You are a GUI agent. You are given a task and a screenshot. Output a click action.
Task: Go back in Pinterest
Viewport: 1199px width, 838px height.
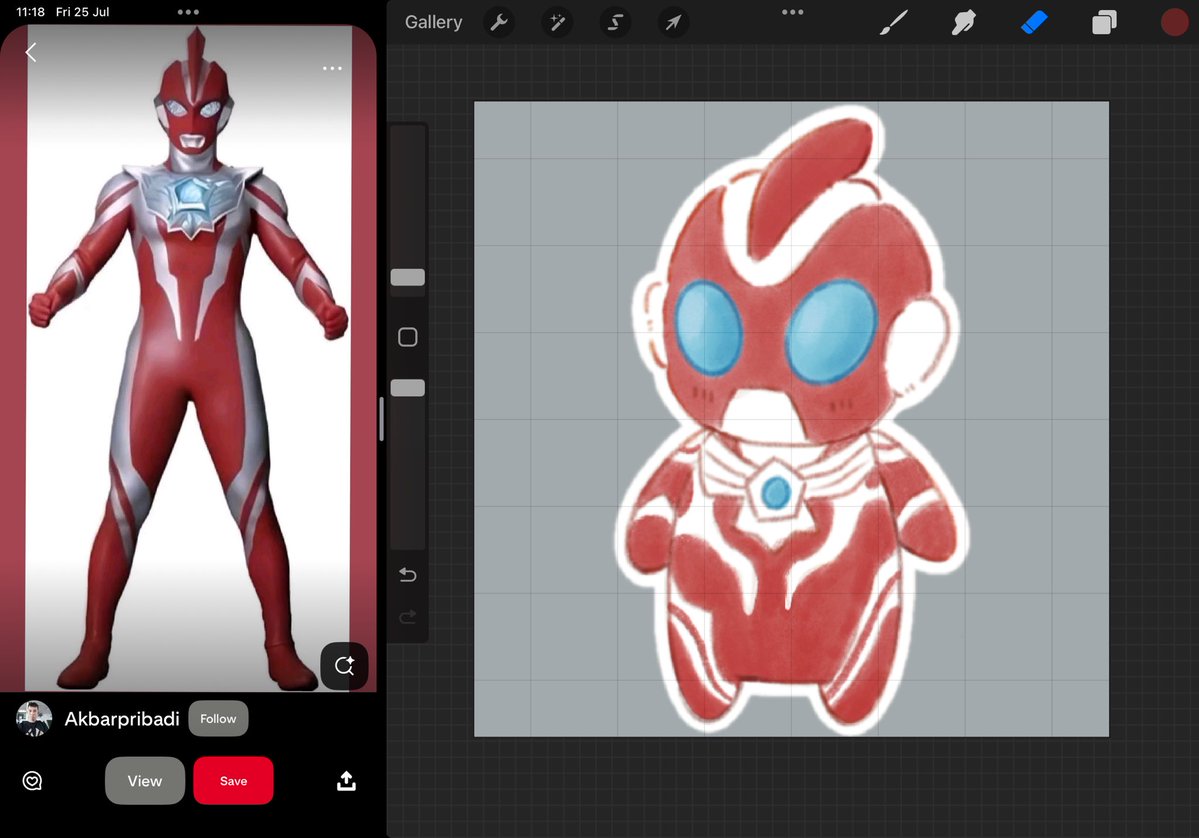point(31,52)
